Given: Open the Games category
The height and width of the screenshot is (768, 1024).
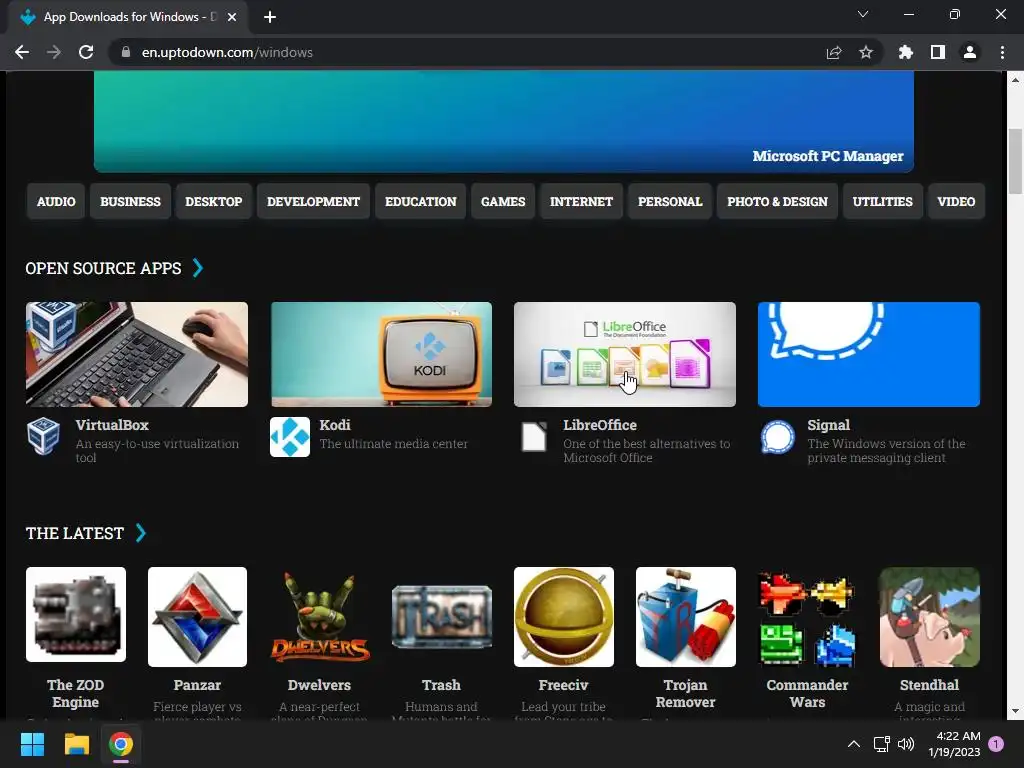Looking at the screenshot, I should coord(503,202).
